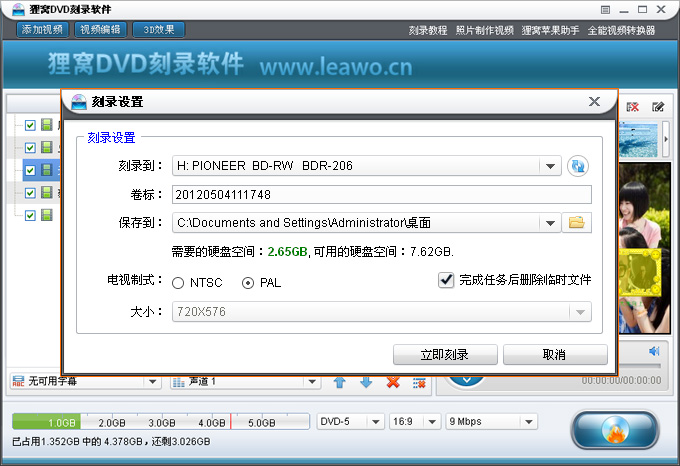Click the red X delete icon

(x=393, y=382)
